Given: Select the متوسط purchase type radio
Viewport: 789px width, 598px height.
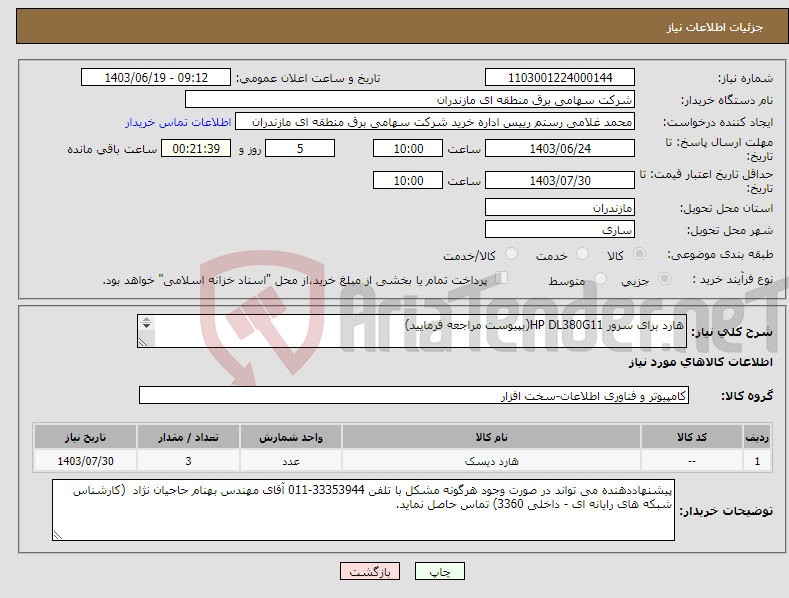Looking at the screenshot, I should [600, 278].
